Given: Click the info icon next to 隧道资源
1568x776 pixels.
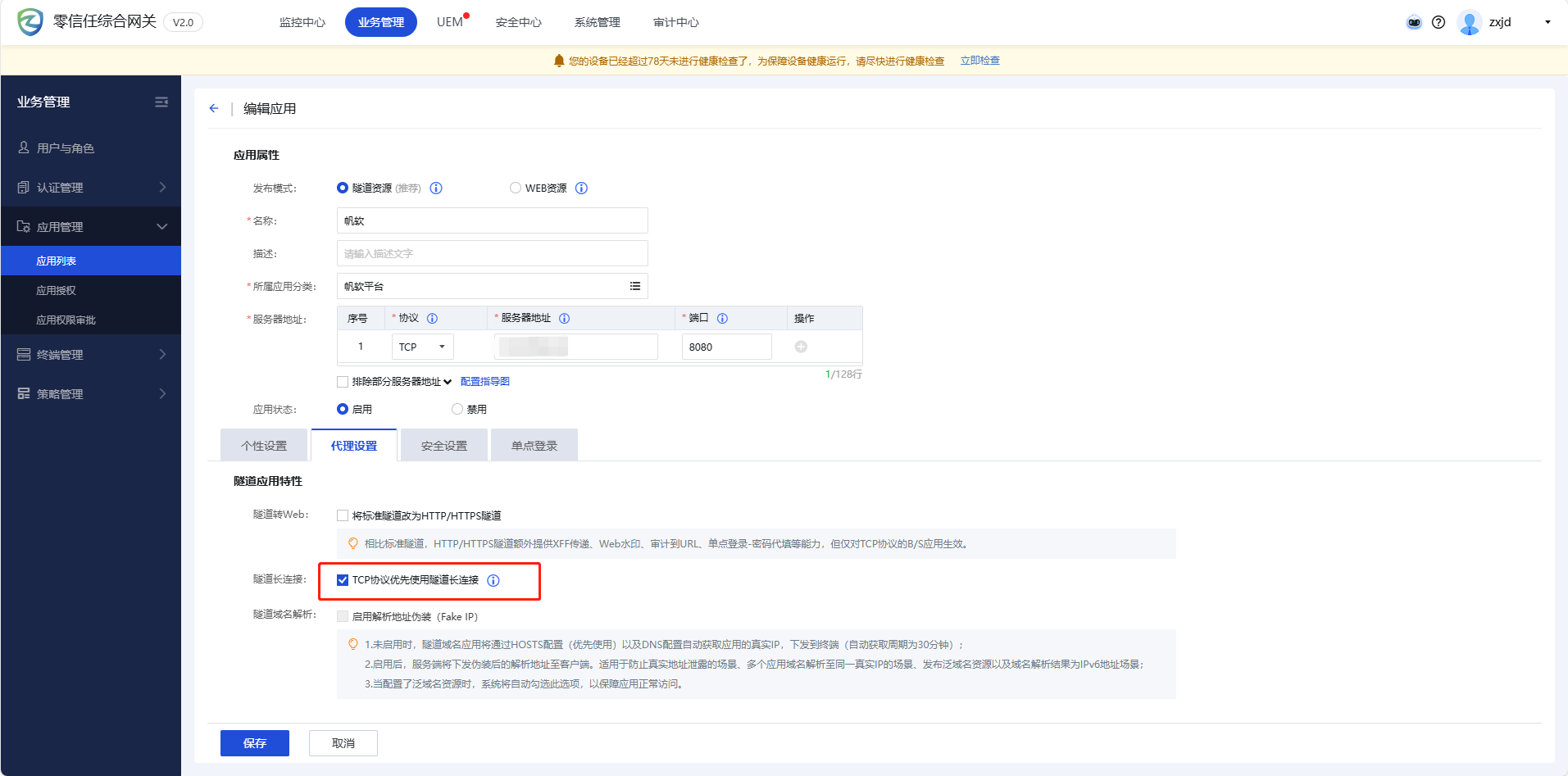Looking at the screenshot, I should click(436, 188).
